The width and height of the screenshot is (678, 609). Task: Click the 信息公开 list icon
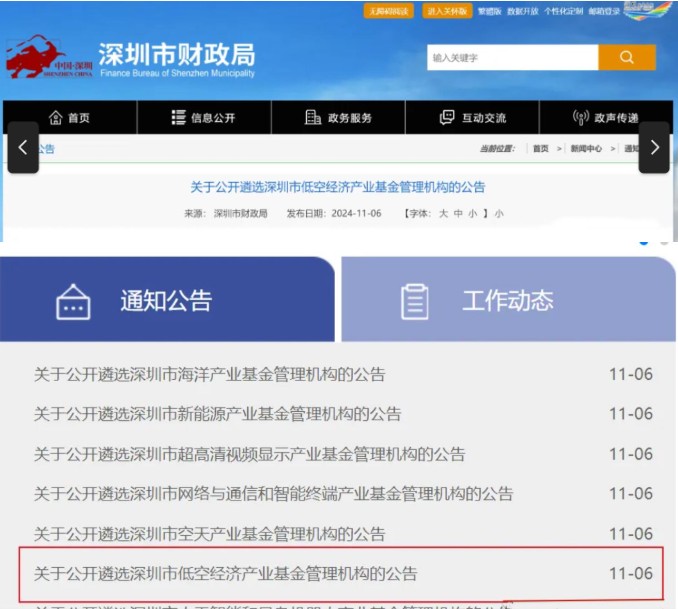click(179, 118)
